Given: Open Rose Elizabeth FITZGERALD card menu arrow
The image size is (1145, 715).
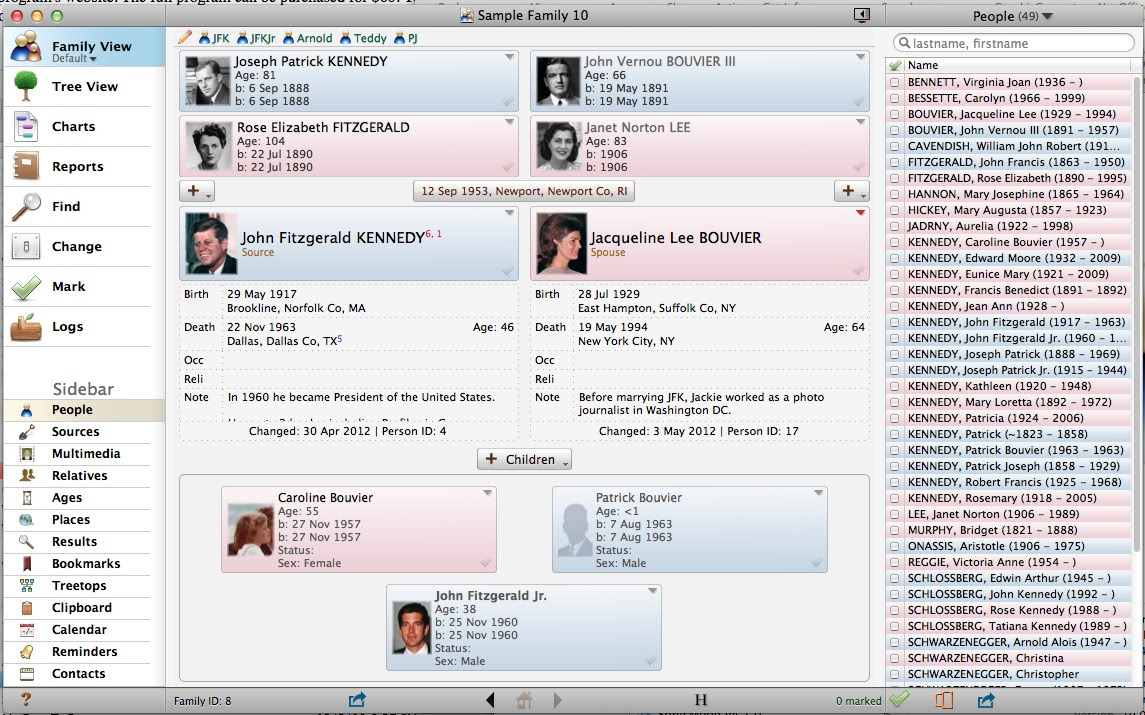Looking at the screenshot, I should pos(509,122).
